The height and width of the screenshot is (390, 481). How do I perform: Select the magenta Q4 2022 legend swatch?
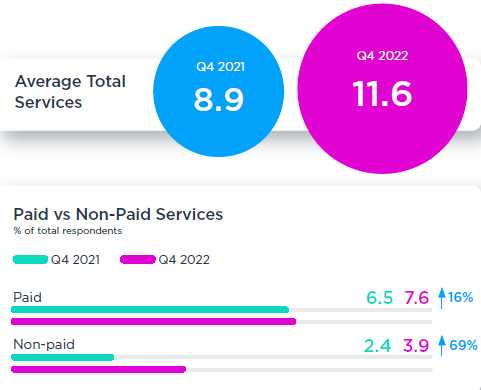[138, 259]
